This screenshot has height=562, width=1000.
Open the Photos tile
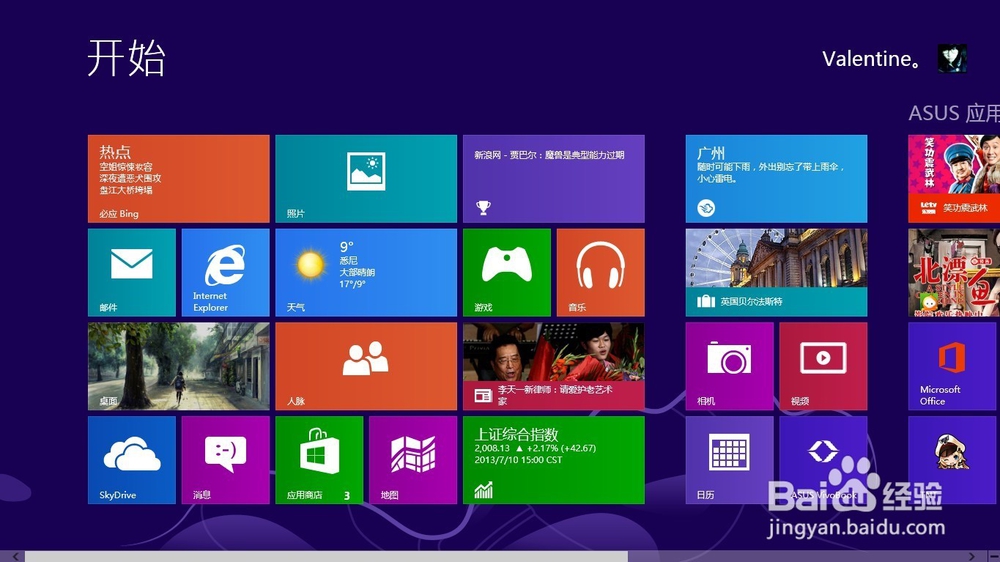click(366, 179)
